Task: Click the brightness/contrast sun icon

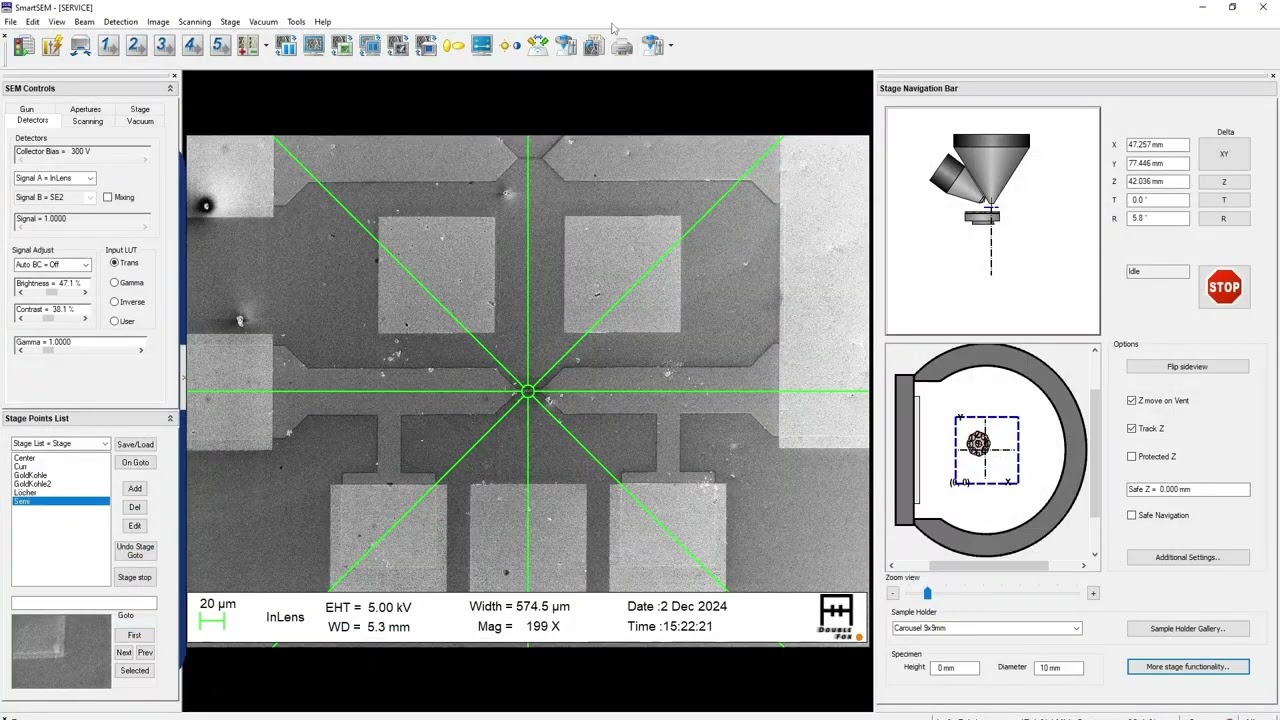Action: [510, 45]
